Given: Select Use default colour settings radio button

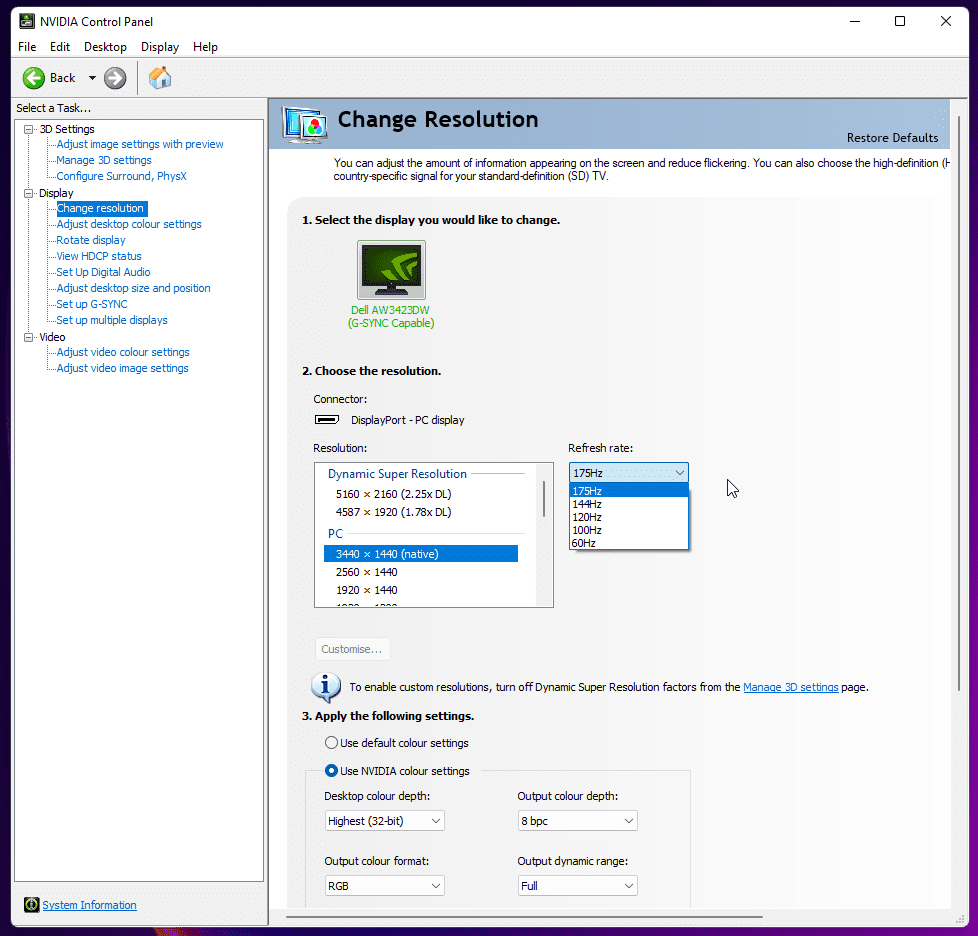Looking at the screenshot, I should [331, 743].
